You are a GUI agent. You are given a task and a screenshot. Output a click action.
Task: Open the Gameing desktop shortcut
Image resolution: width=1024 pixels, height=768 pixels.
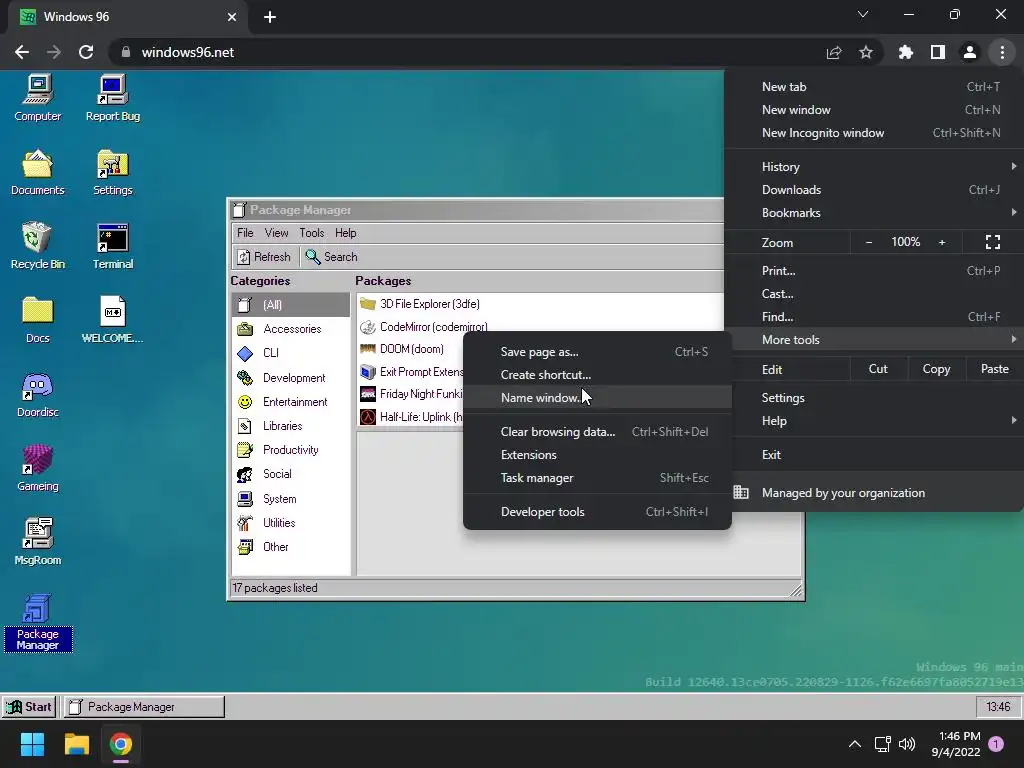(37, 468)
